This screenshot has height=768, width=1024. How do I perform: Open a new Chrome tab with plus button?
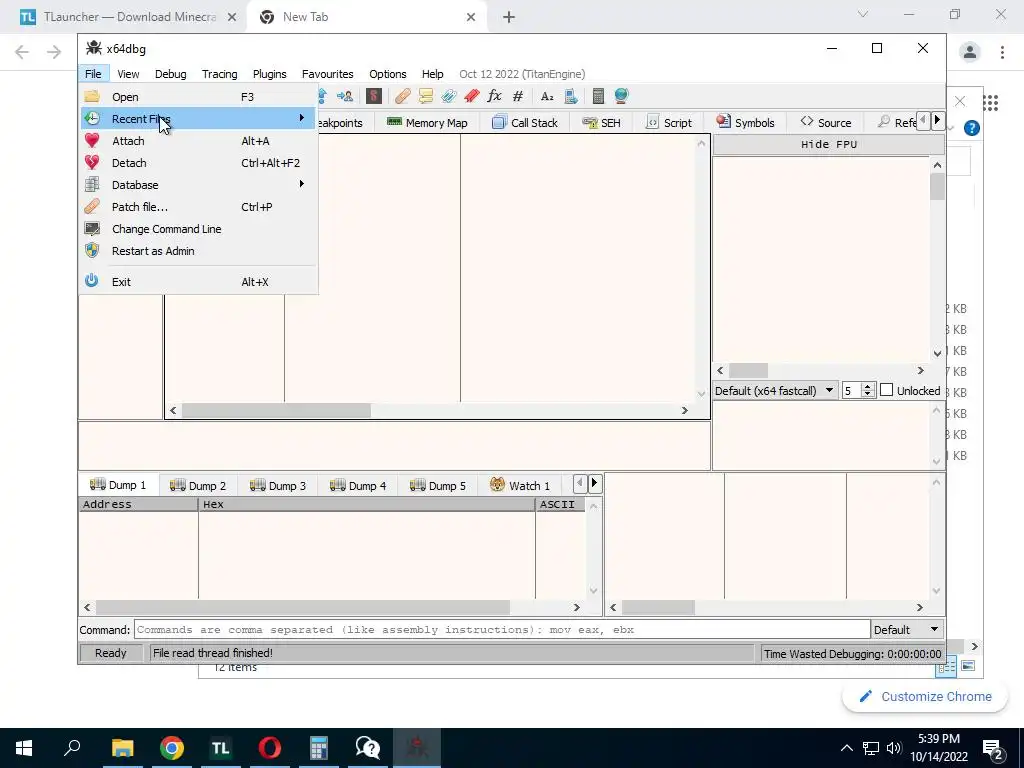509,17
